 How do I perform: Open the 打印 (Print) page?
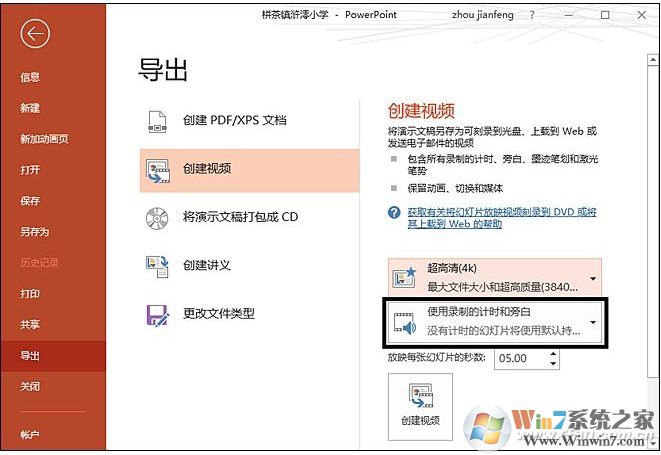(30, 293)
